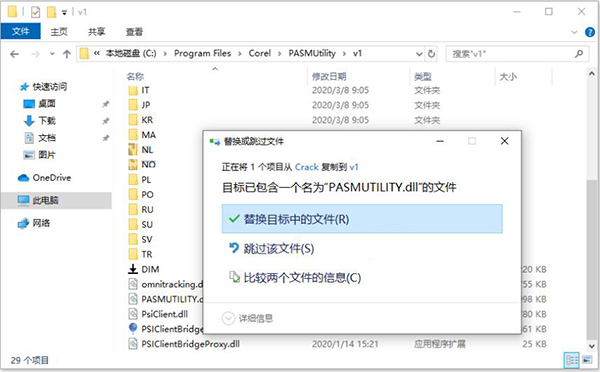Select 此电脑 in the navigation pane
This screenshot has height=372, width=600.
57,200
